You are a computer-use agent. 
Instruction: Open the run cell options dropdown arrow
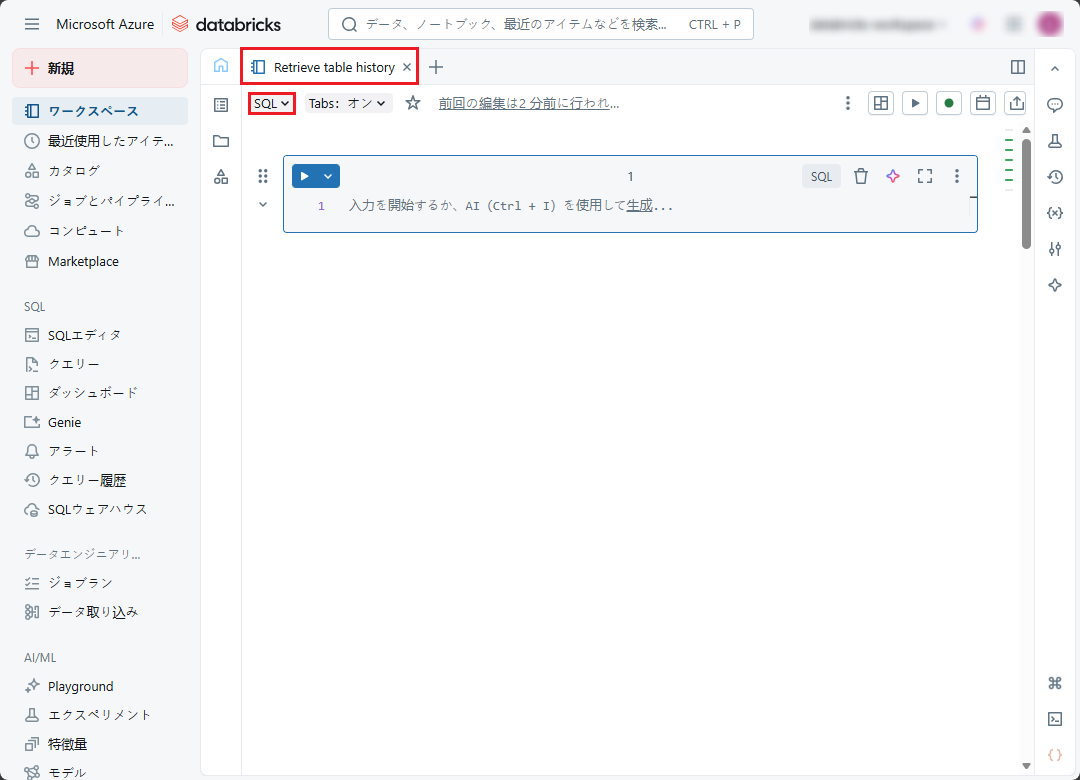click(328, 176)
